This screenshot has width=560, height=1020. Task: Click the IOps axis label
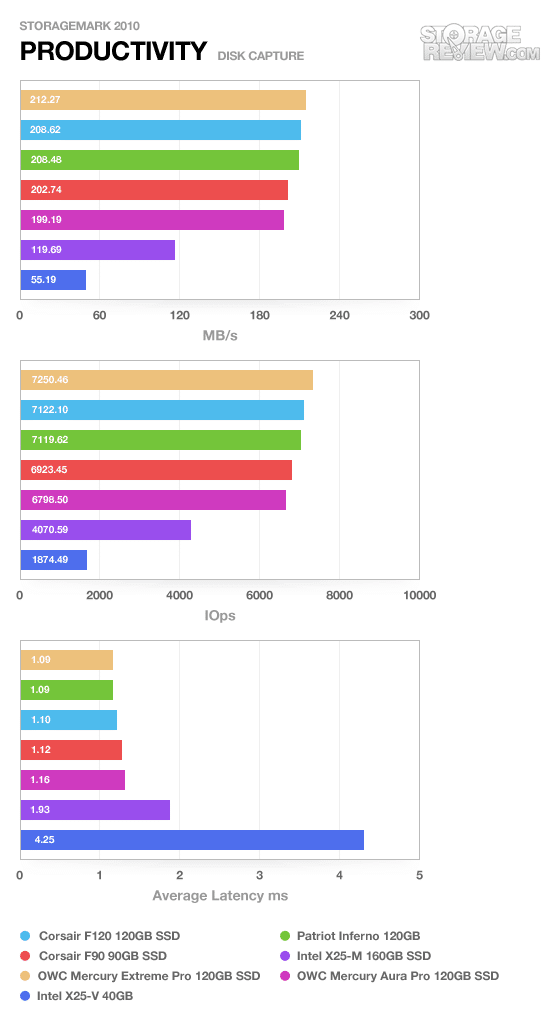click(220, 615)
